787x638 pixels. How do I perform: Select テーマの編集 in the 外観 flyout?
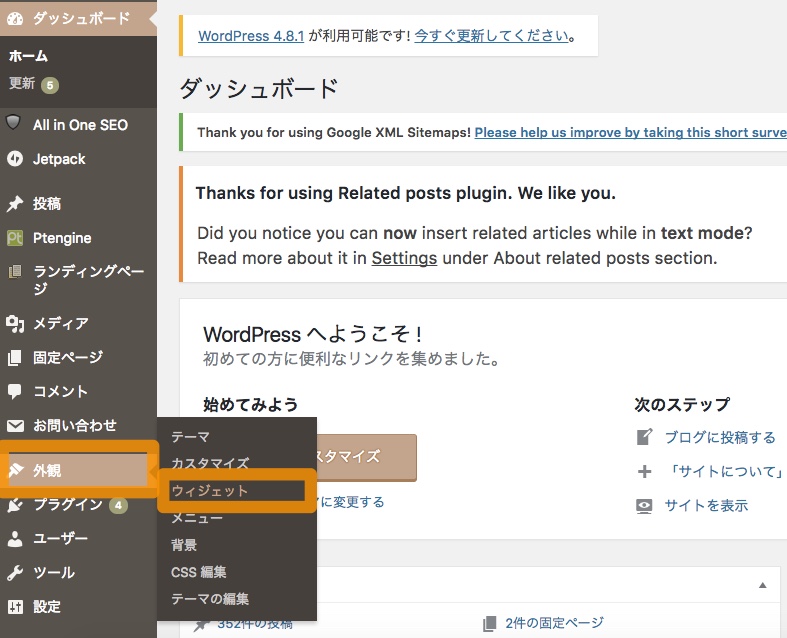(x=210, y=599)
